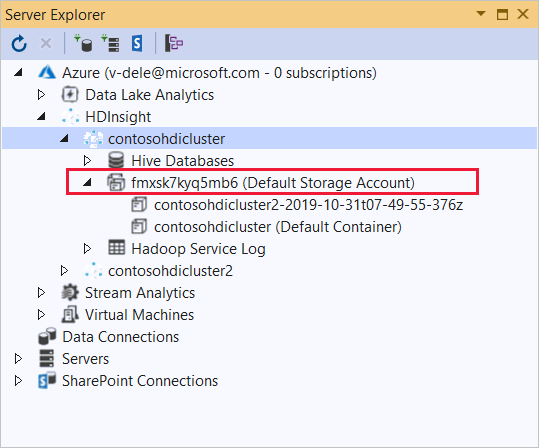Click the Stream Analytics gear icon
This screenshot has width=539, height=448.
tap(70, 293)
